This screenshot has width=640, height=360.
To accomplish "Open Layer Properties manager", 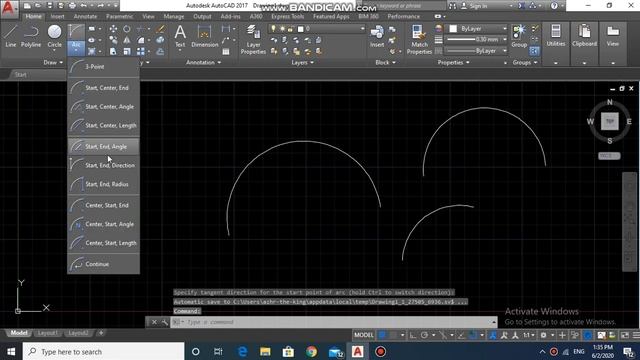I will [x=253, y=39].
